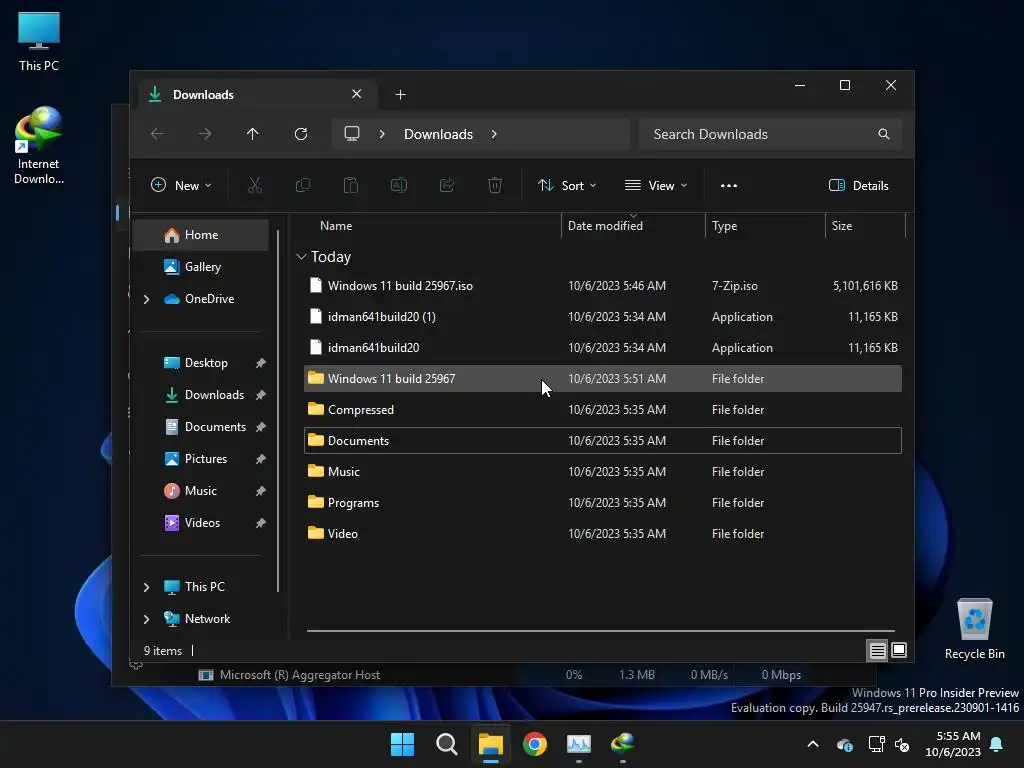The width and height of the screenshot is (1024, 768).
Task: Open Windows Start menu on taskbar
Action: click(402, 744)
